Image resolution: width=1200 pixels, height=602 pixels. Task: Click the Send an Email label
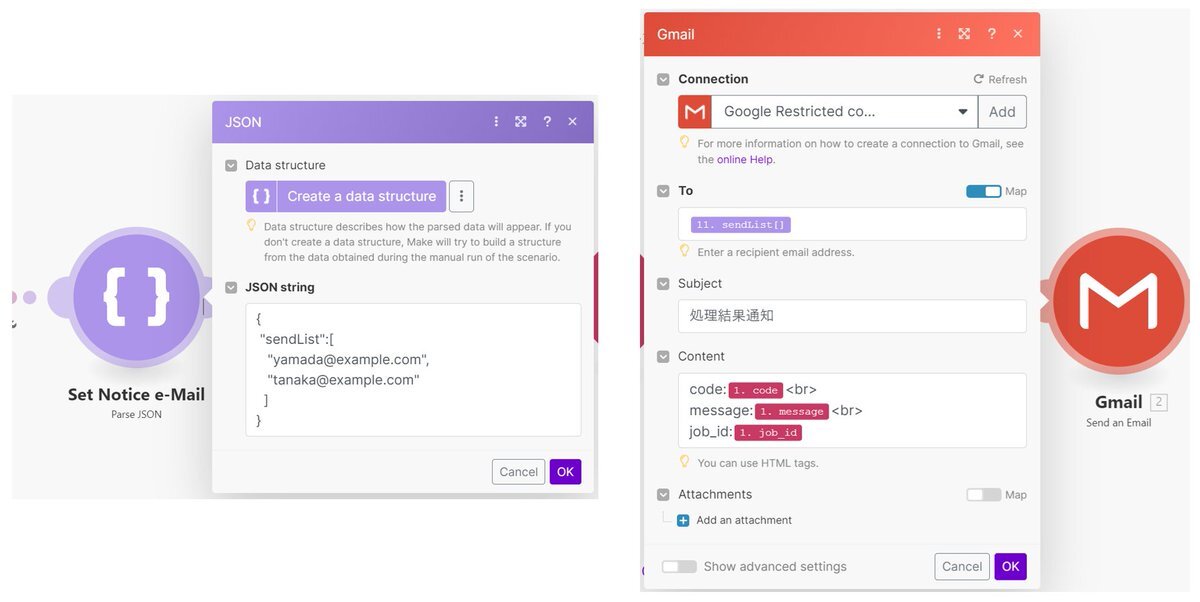click(1118, 423)
